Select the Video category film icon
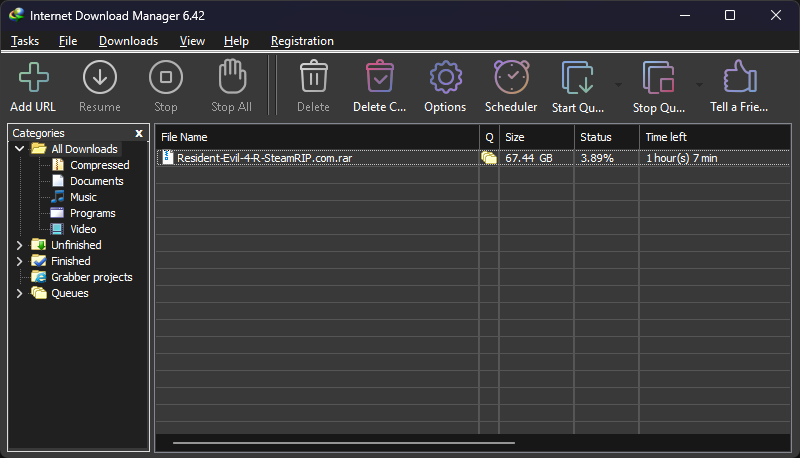Viewport: 800px width, 458px height. tap(57, 228)
